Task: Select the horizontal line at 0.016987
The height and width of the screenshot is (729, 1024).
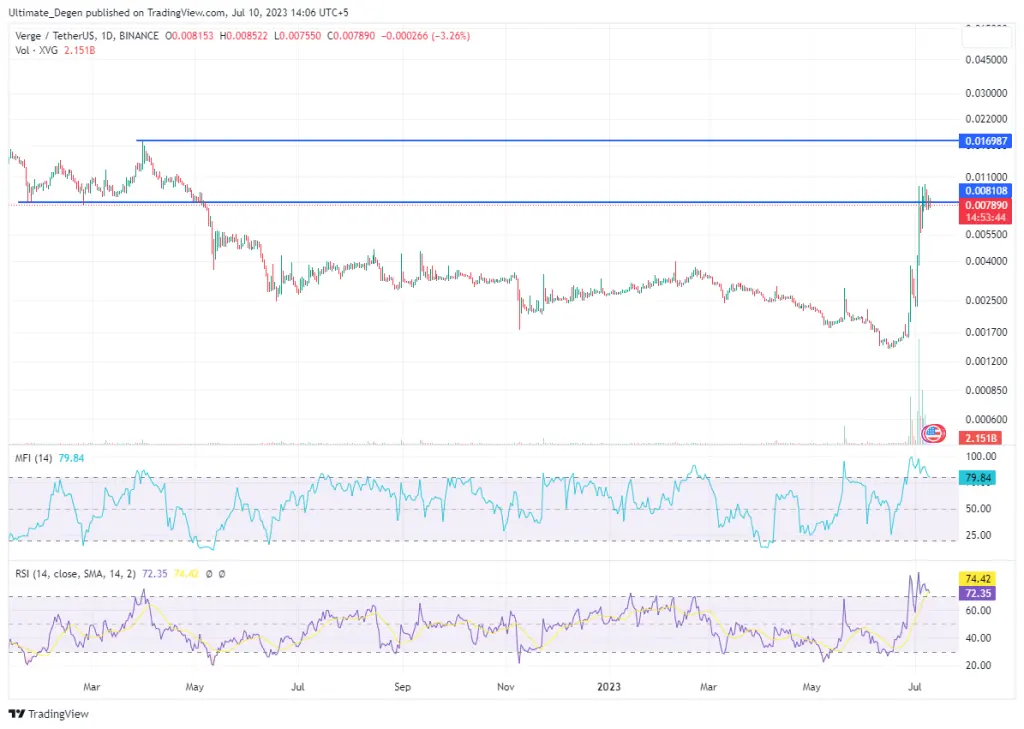Action: [x=547, y=140]
